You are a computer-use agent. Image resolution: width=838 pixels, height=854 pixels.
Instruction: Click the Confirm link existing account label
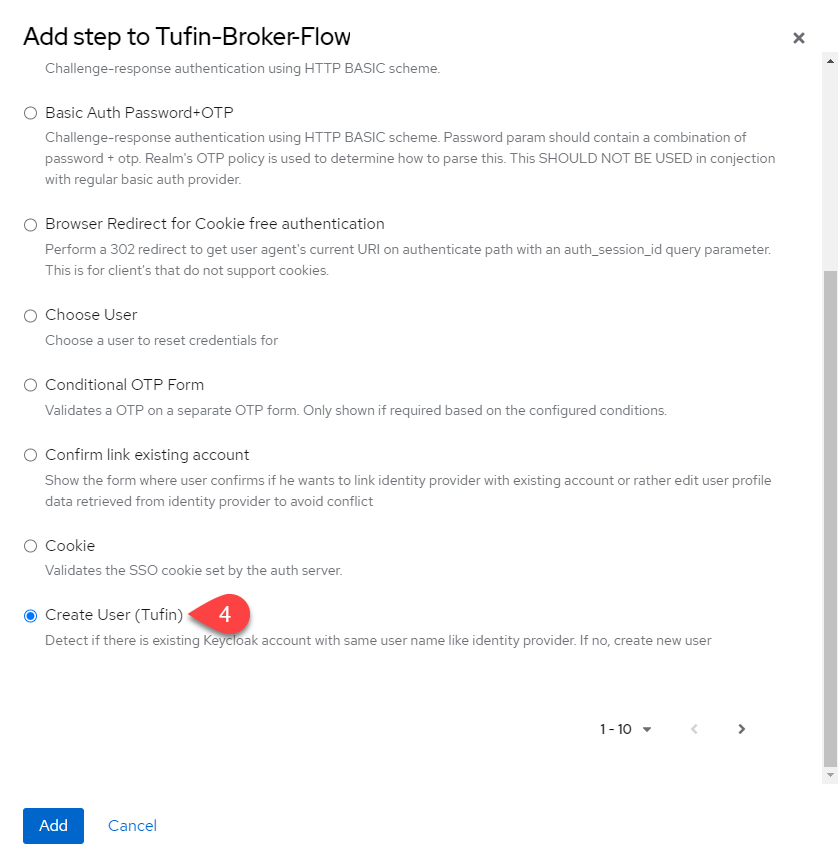coord(147,455)
